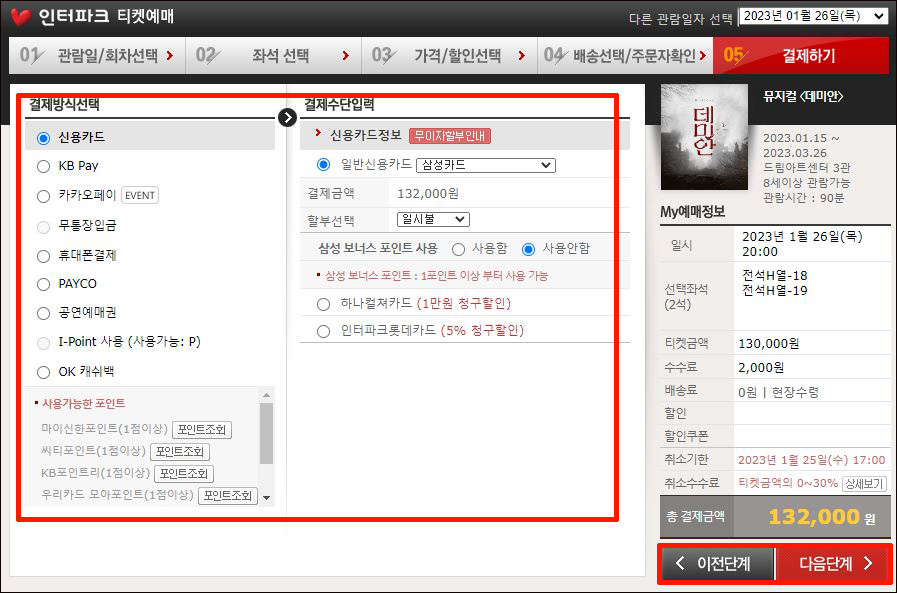Click the ticket price 130,000원

(769, 344)
